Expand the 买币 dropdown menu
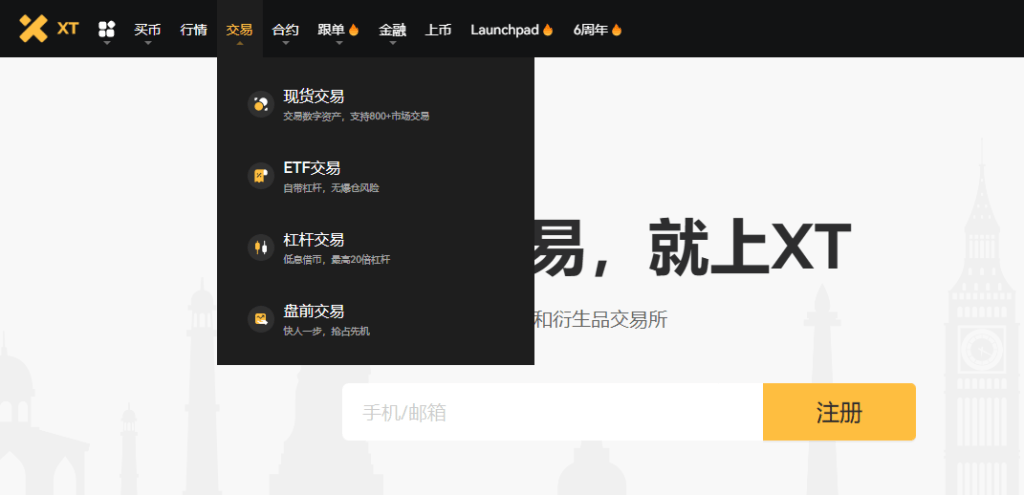Viewport: 1024px width, 495px height. tap(147, 29)
